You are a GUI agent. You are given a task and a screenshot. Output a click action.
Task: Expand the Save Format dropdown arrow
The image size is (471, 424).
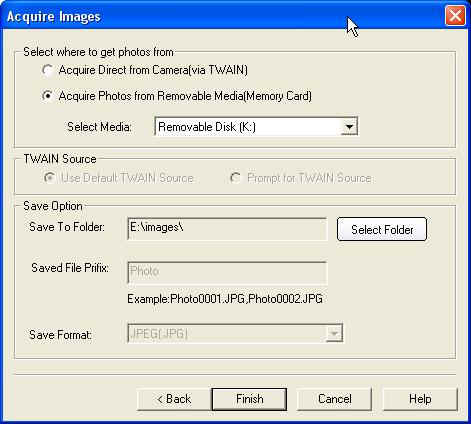coord(334,333)
